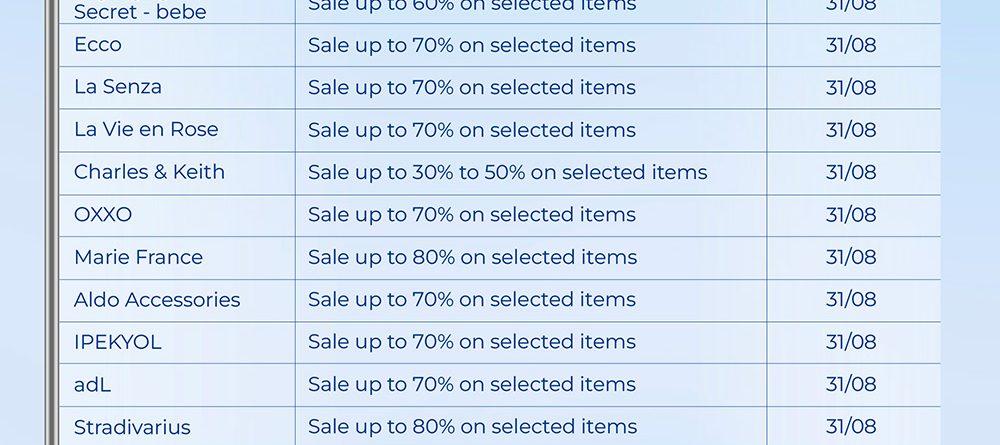Viewport: 1000px width, 445px height.
Task: Select the Charles & Keith brand cell
Action: point(149,172)
